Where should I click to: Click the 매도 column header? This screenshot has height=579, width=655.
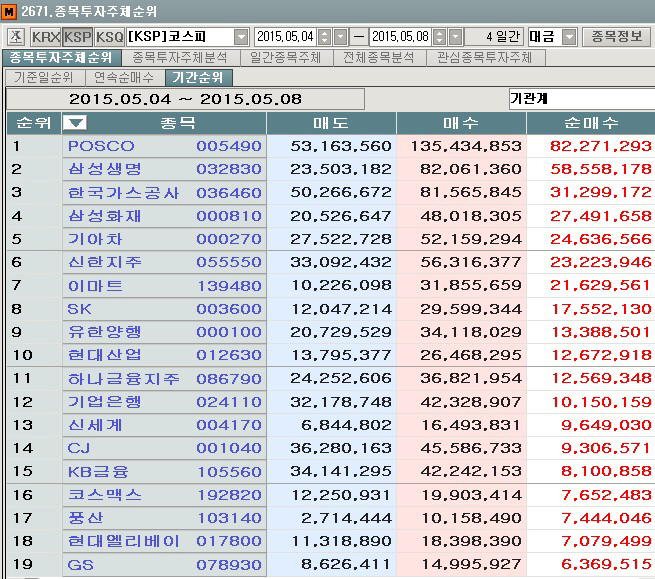coord(331,123)
